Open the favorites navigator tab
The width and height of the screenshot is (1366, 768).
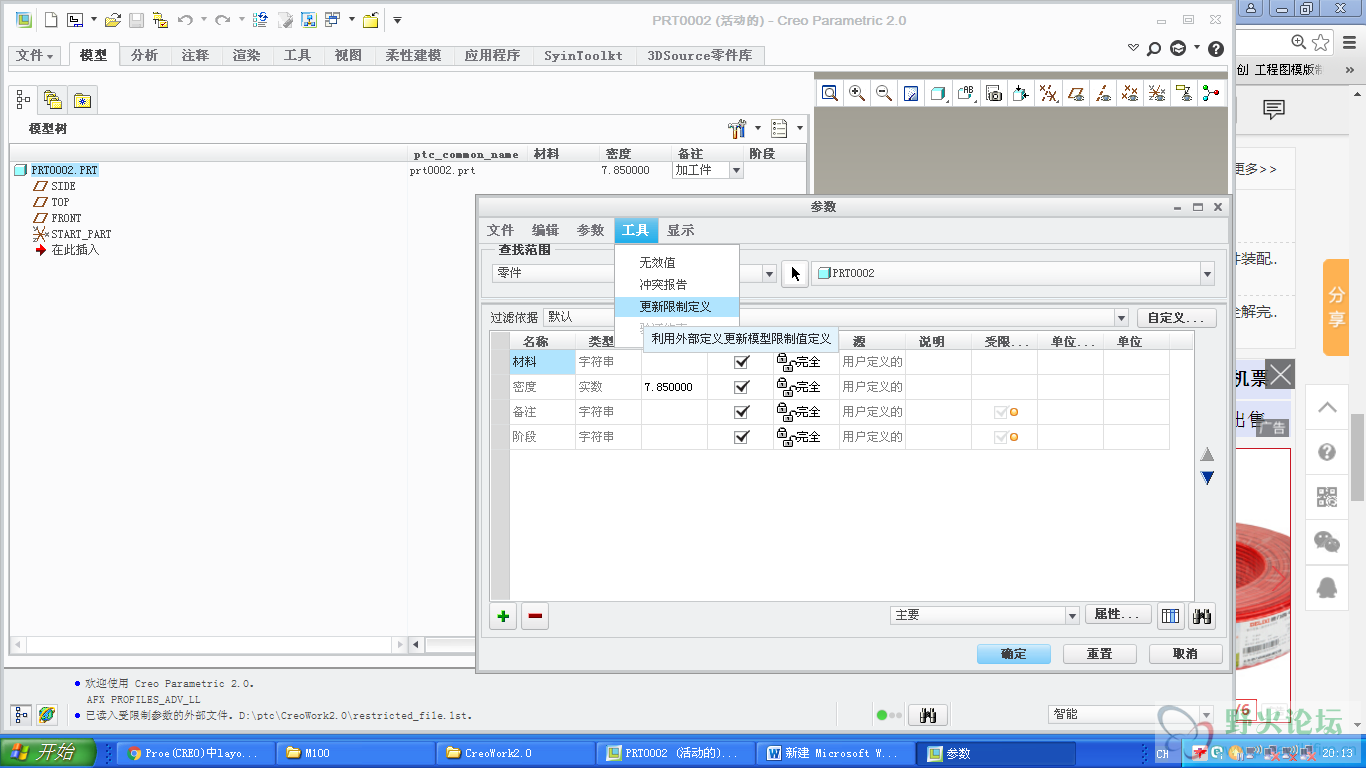[x=82, y=99]
